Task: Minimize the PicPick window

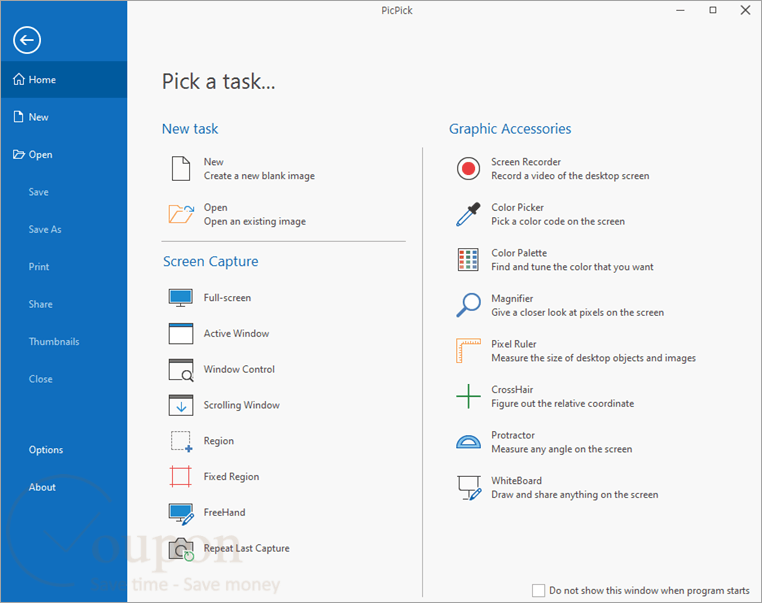Action: click(680, 10)
